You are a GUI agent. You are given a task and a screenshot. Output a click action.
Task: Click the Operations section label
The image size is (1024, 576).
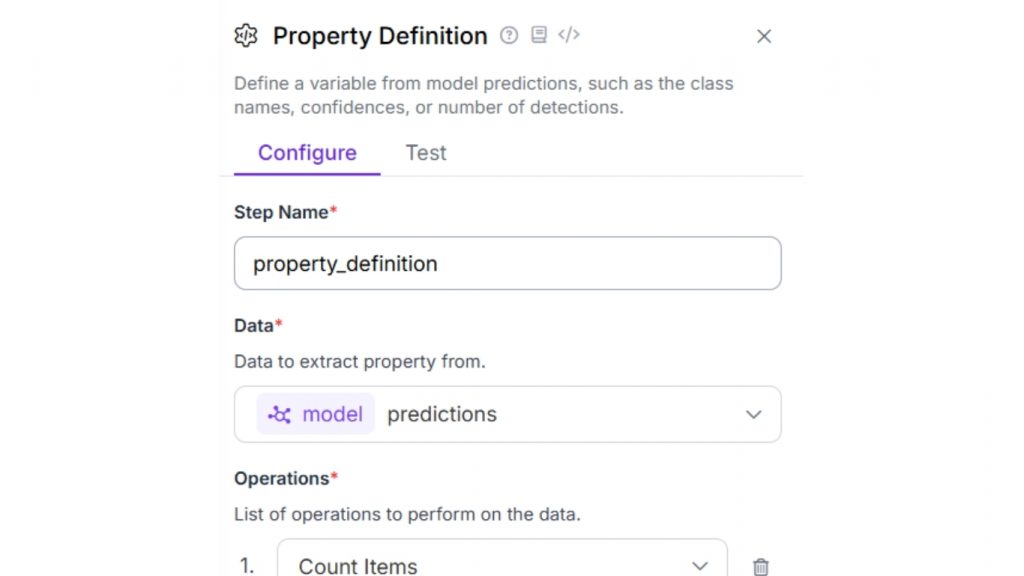click(281, 478)
